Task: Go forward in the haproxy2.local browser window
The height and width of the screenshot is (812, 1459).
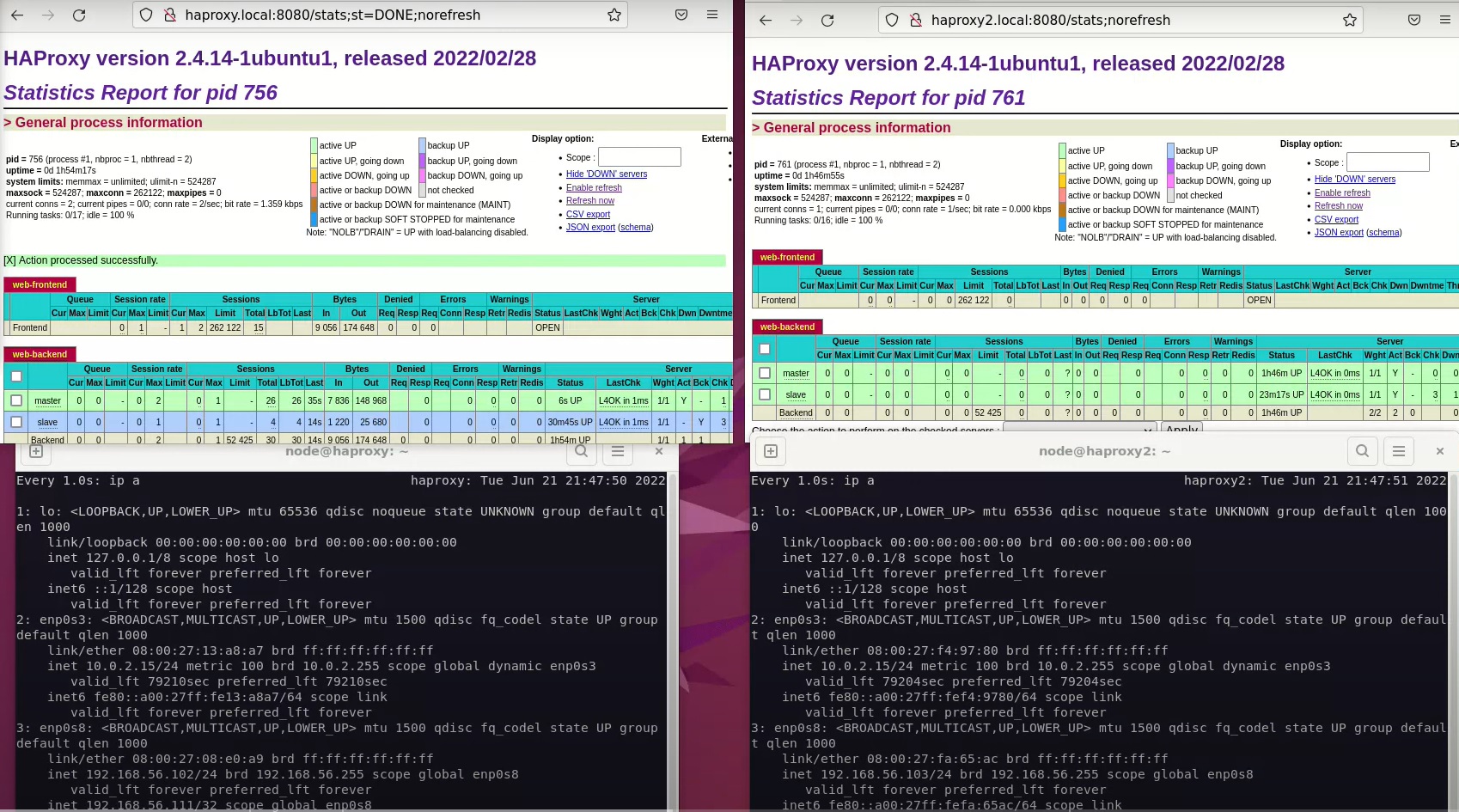Action: coord(797,20)
